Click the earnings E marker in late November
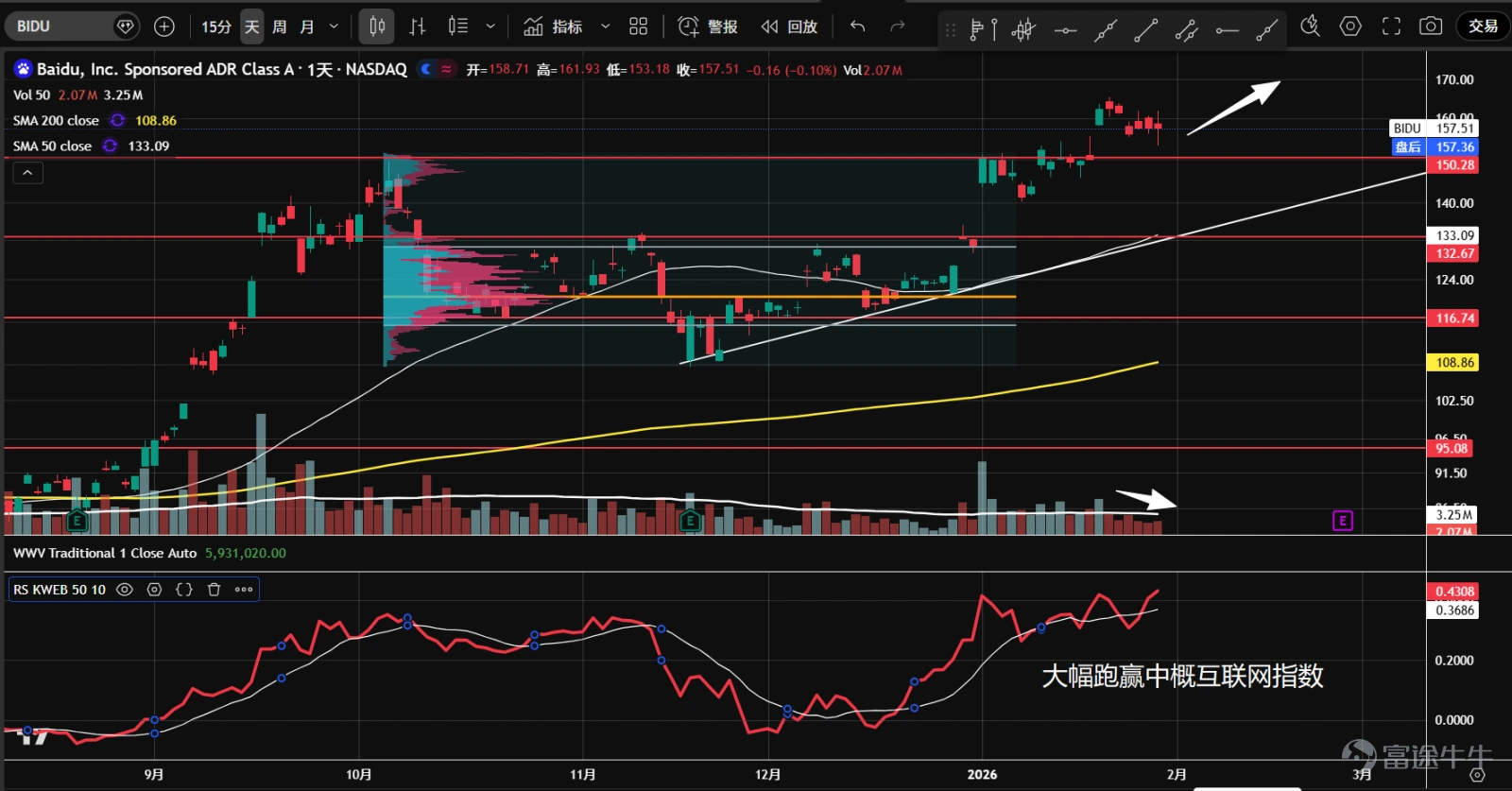Image resolution: width=1512 pixels, height=791 pixels. tap(690, 520)
